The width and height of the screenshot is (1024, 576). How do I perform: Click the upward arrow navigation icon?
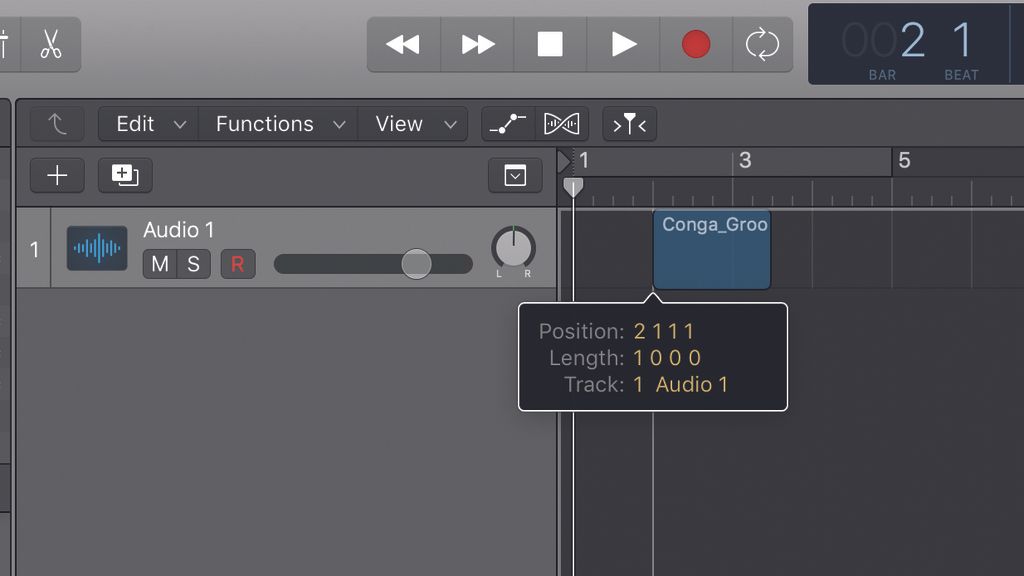coord(57,123)
